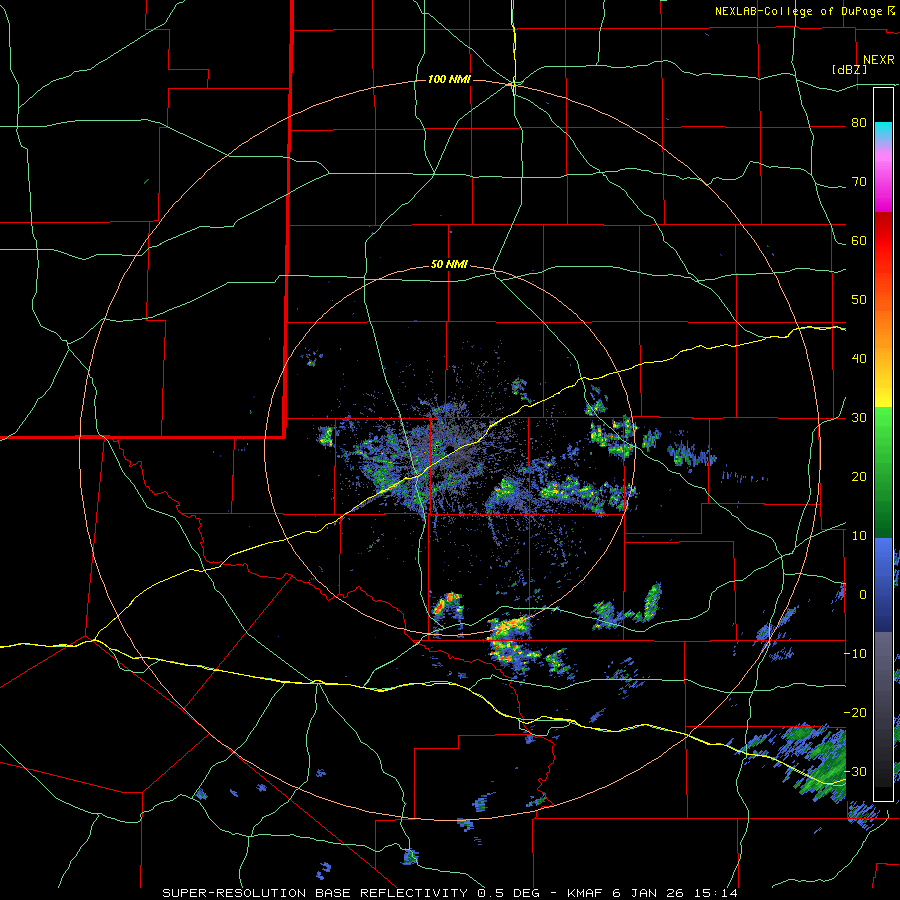900x900 pixels.
Task: Click the 50 value on the dBZ scale
Action: [x=859, y=300]
